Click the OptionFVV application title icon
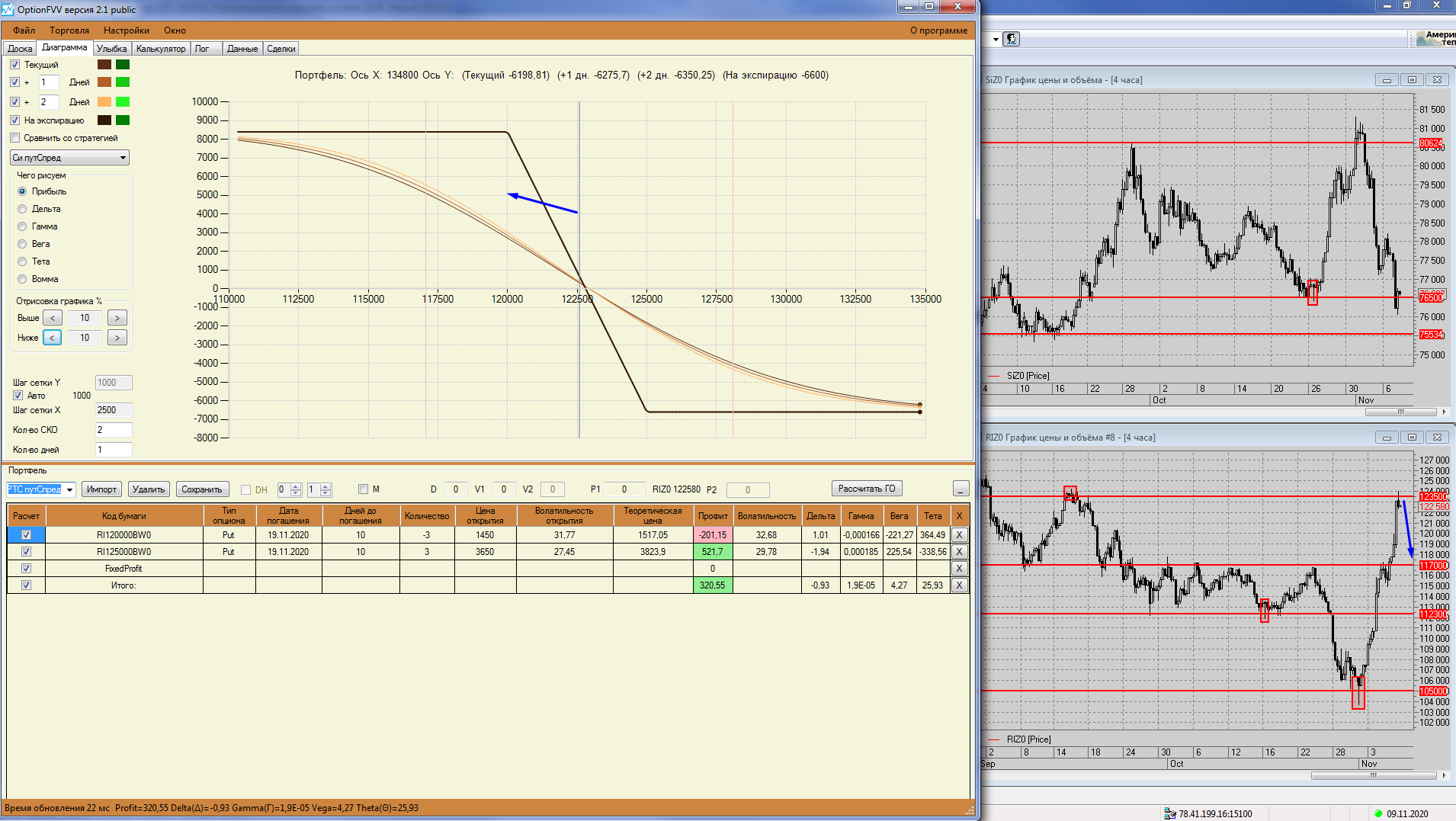1456x821 pixels. (x=8, y=9)
